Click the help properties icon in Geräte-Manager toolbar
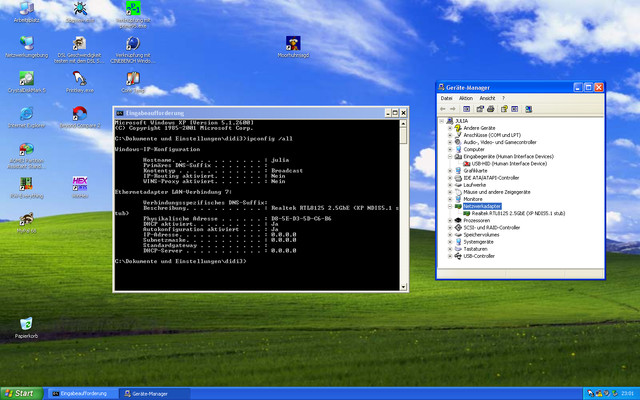 (504, 109)
